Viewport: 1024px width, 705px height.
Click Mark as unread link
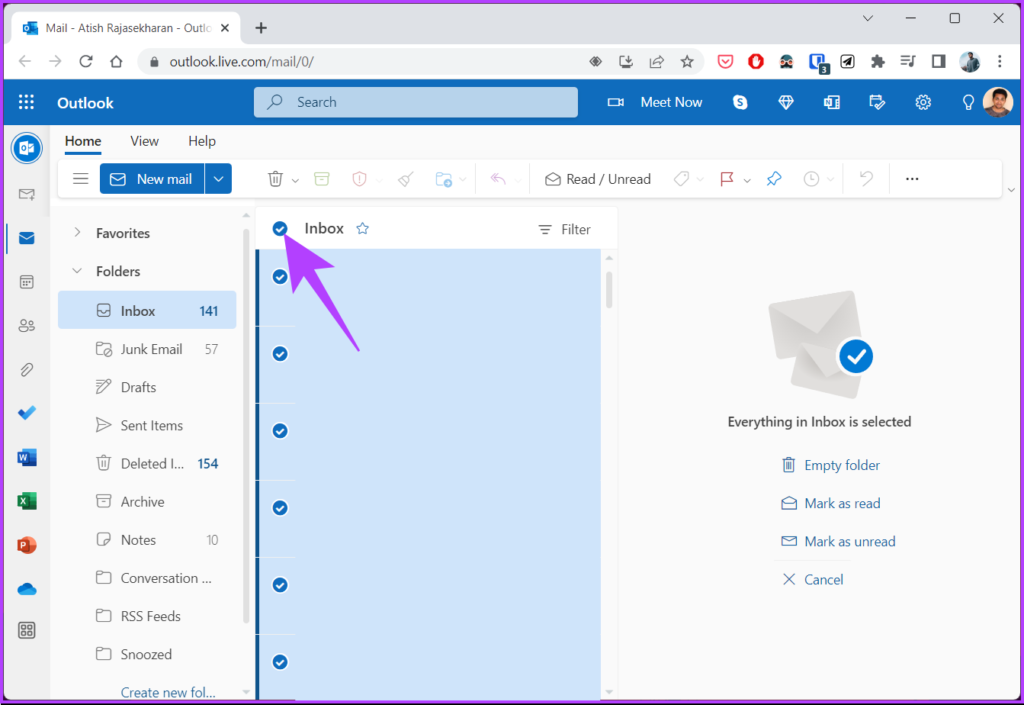[839, 541]
